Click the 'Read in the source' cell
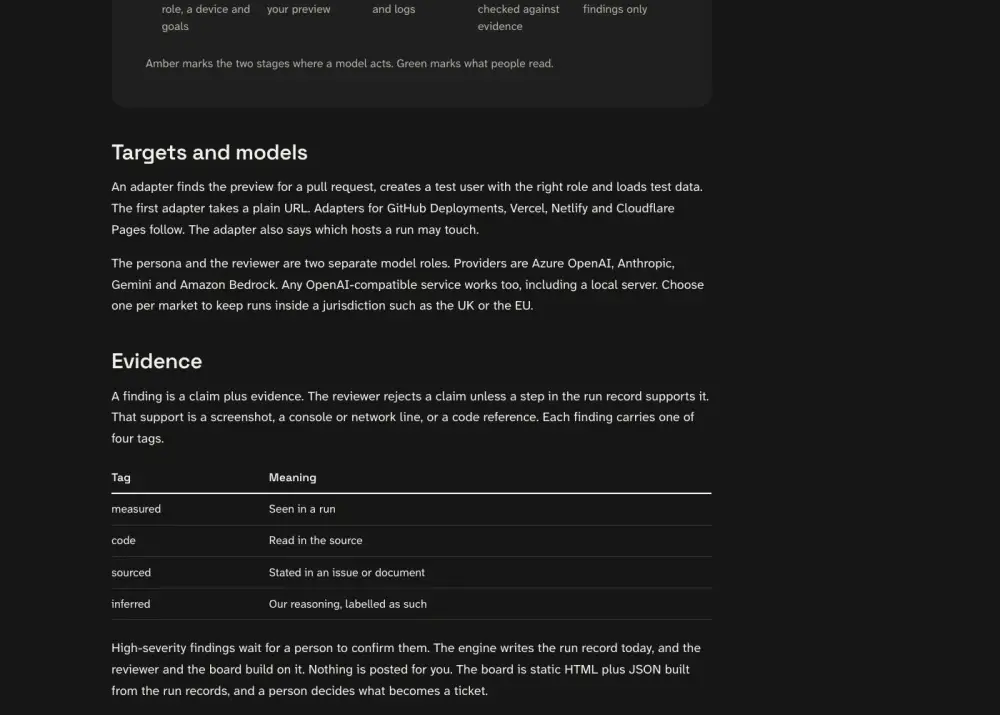Image resolution: width=1000 pixels, height=715 pixels. [316, 540]
